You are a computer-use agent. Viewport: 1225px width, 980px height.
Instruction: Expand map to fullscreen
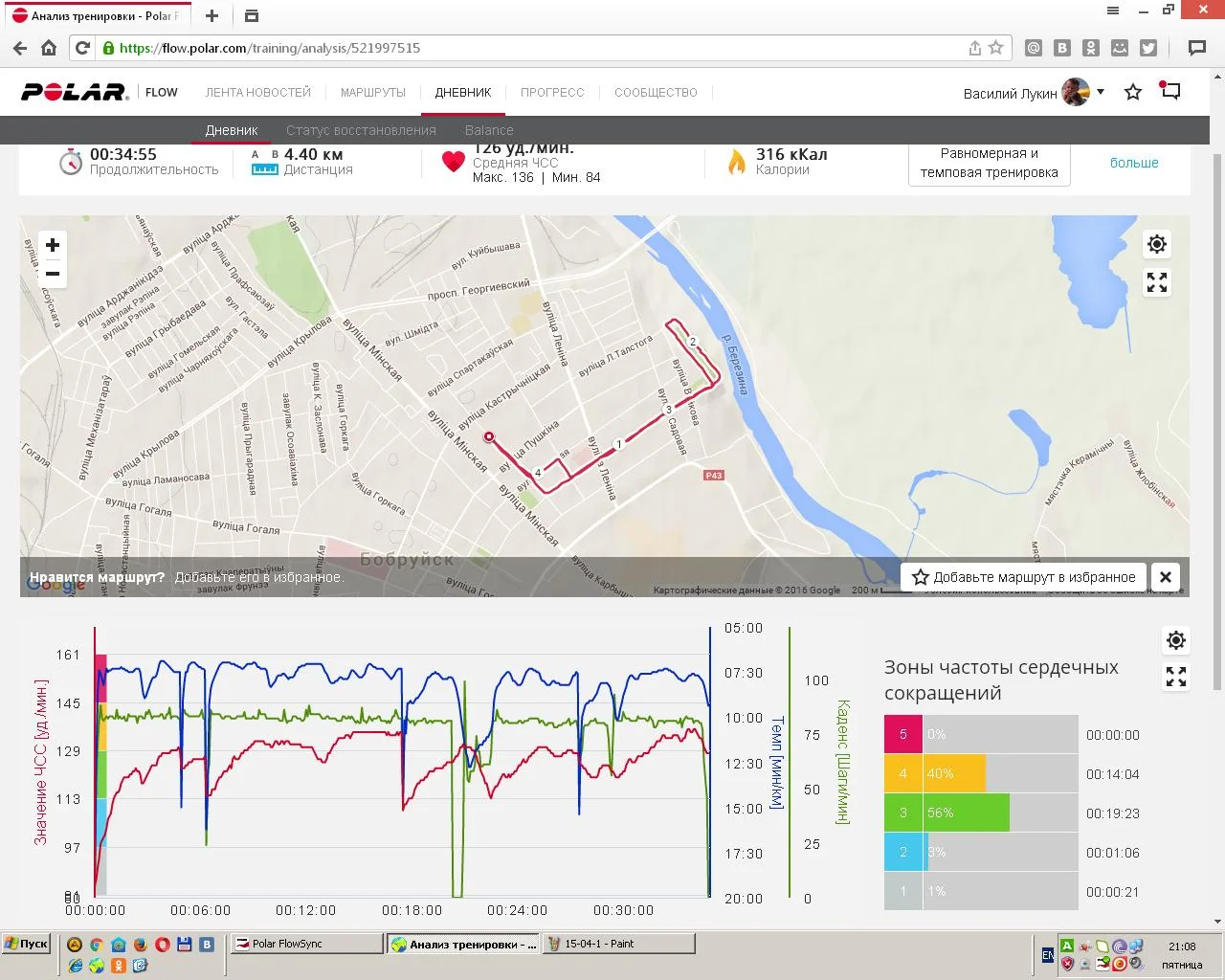(1157, 282)
